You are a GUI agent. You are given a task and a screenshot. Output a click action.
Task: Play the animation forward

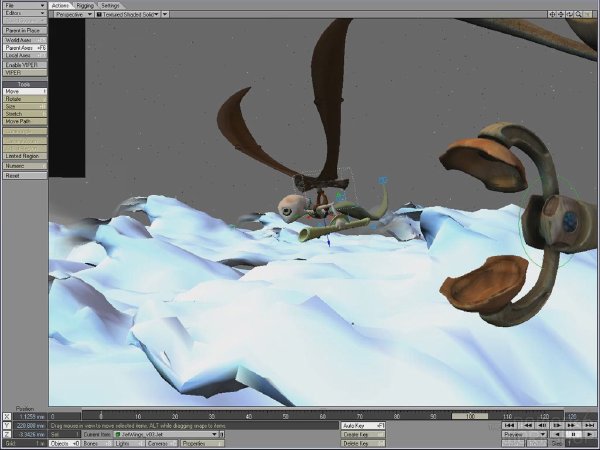point(589,434)
